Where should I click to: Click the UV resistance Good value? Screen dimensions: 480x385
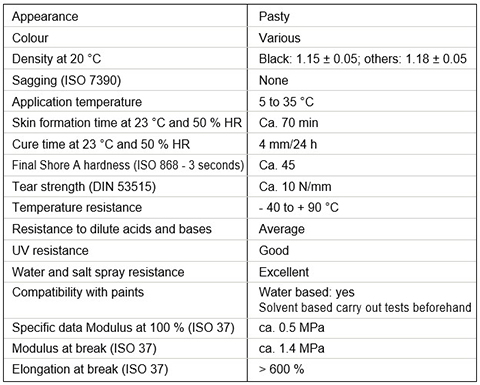(274, 250)
